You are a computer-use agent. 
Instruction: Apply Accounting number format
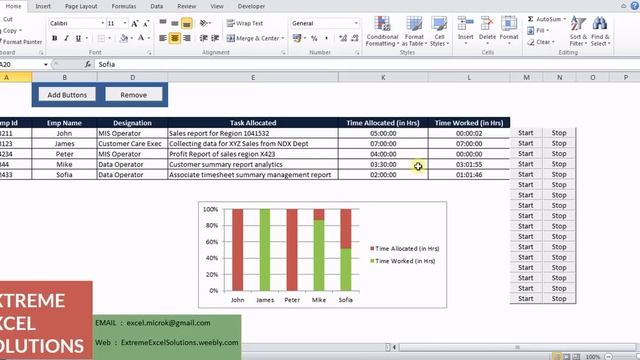(x=297, y=38)
